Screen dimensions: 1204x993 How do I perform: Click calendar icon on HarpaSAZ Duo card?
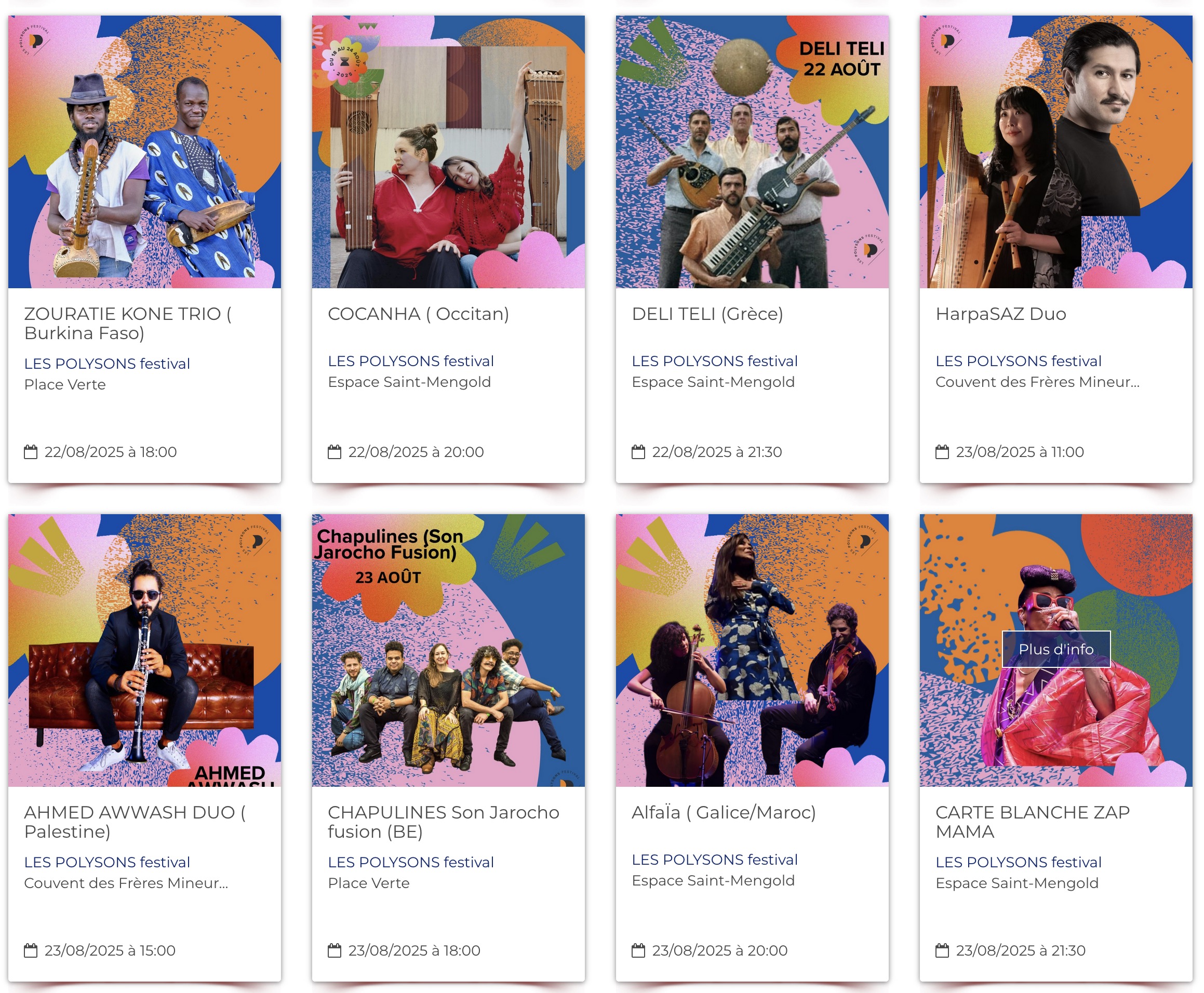[x=942, y=452]
